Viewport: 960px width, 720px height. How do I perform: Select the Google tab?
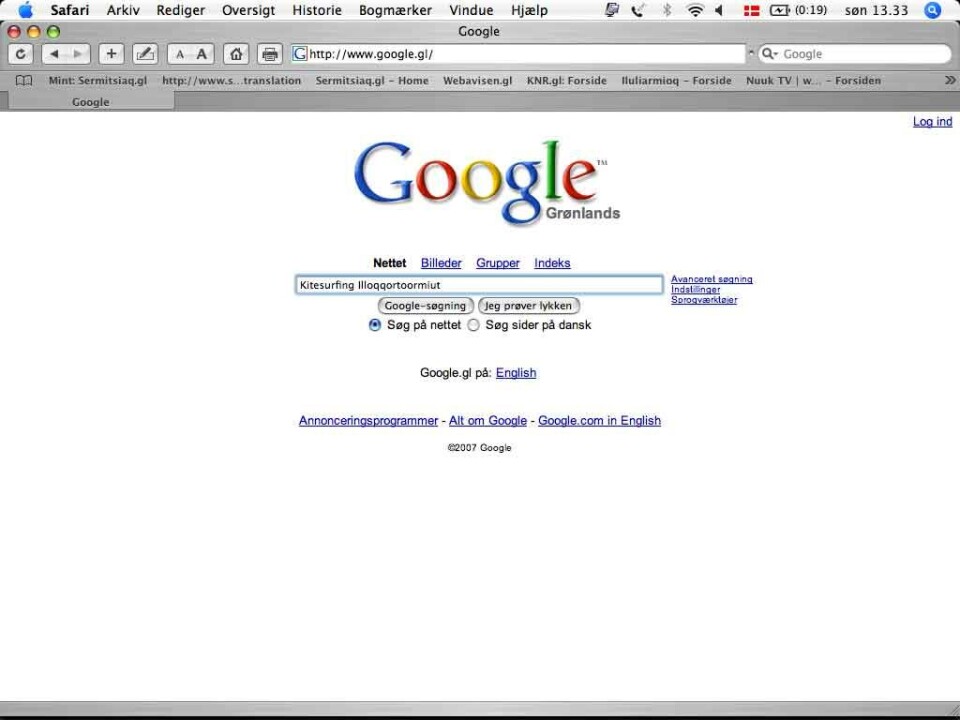click(x=91, y=102)
